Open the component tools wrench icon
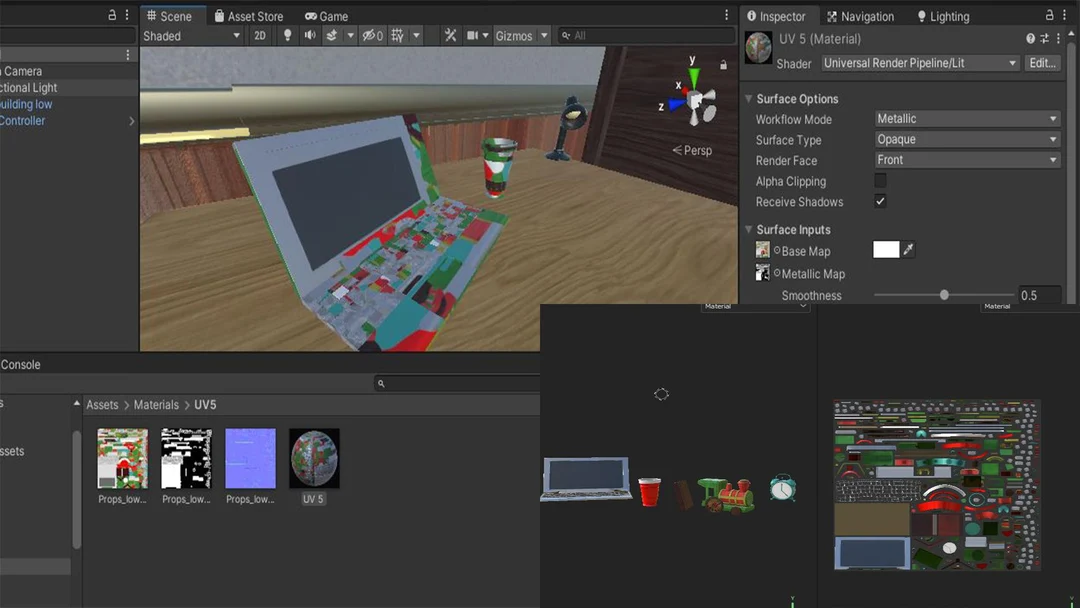Image resolution: width=1080 pixels, height=608 pixels. [x=452, y=35]
